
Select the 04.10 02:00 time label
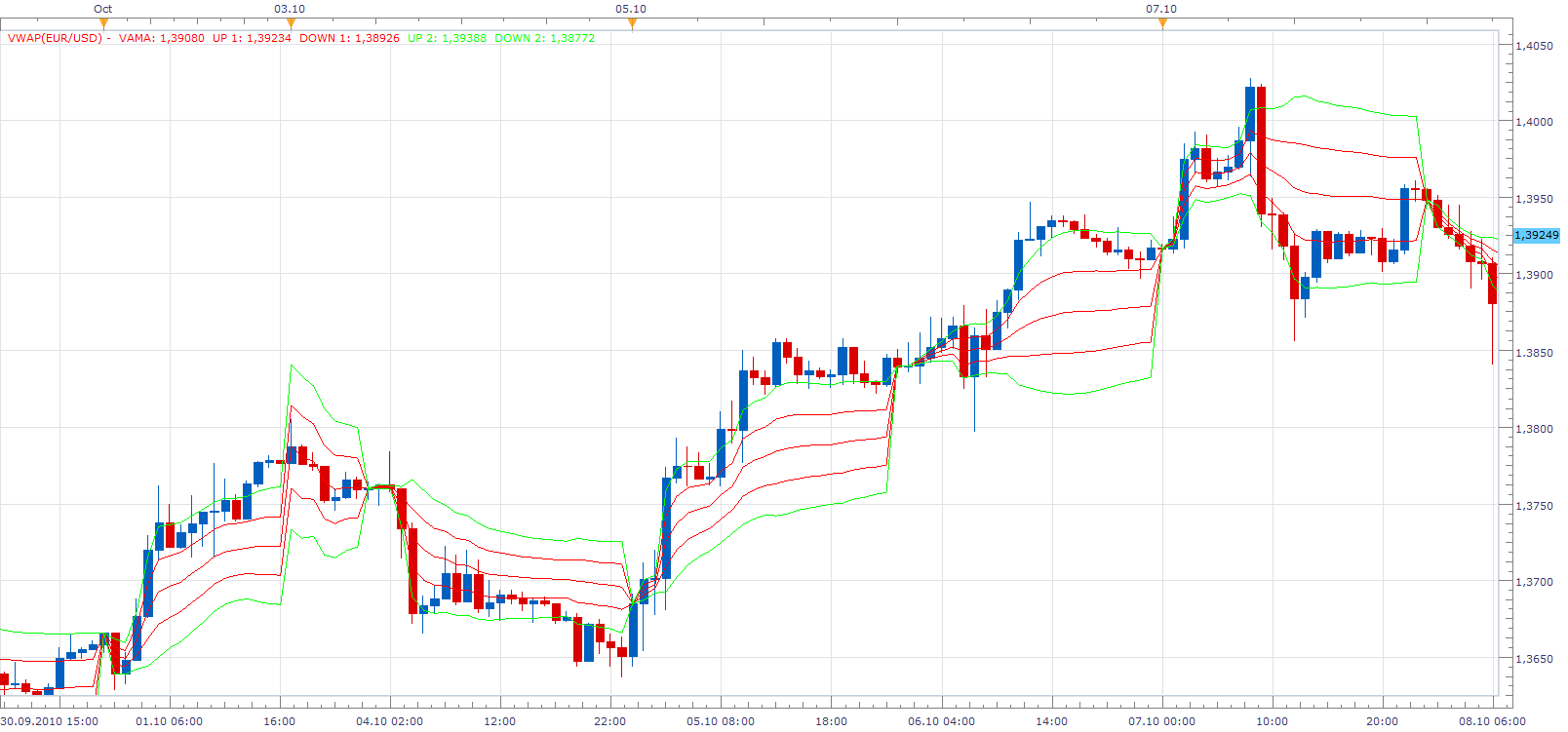click(x=390, y=721)
